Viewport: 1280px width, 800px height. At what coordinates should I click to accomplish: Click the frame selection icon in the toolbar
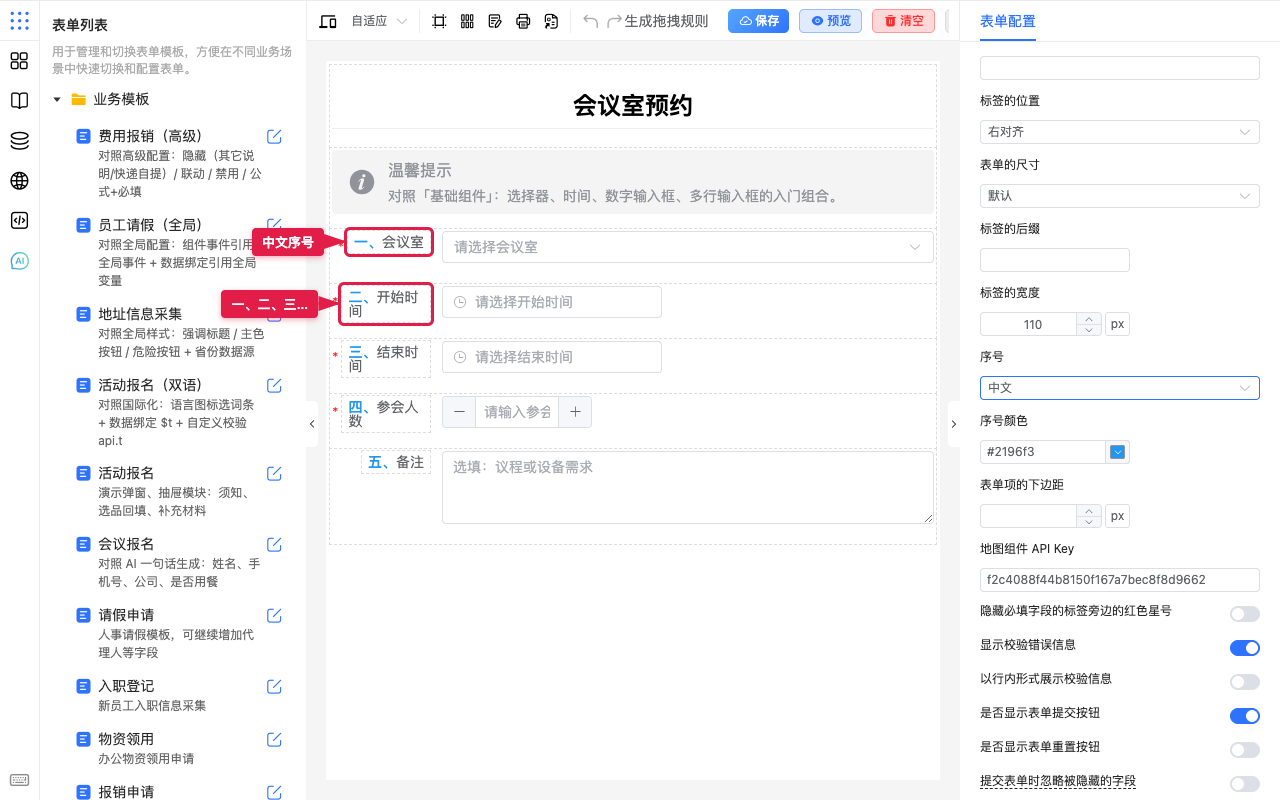439,21
